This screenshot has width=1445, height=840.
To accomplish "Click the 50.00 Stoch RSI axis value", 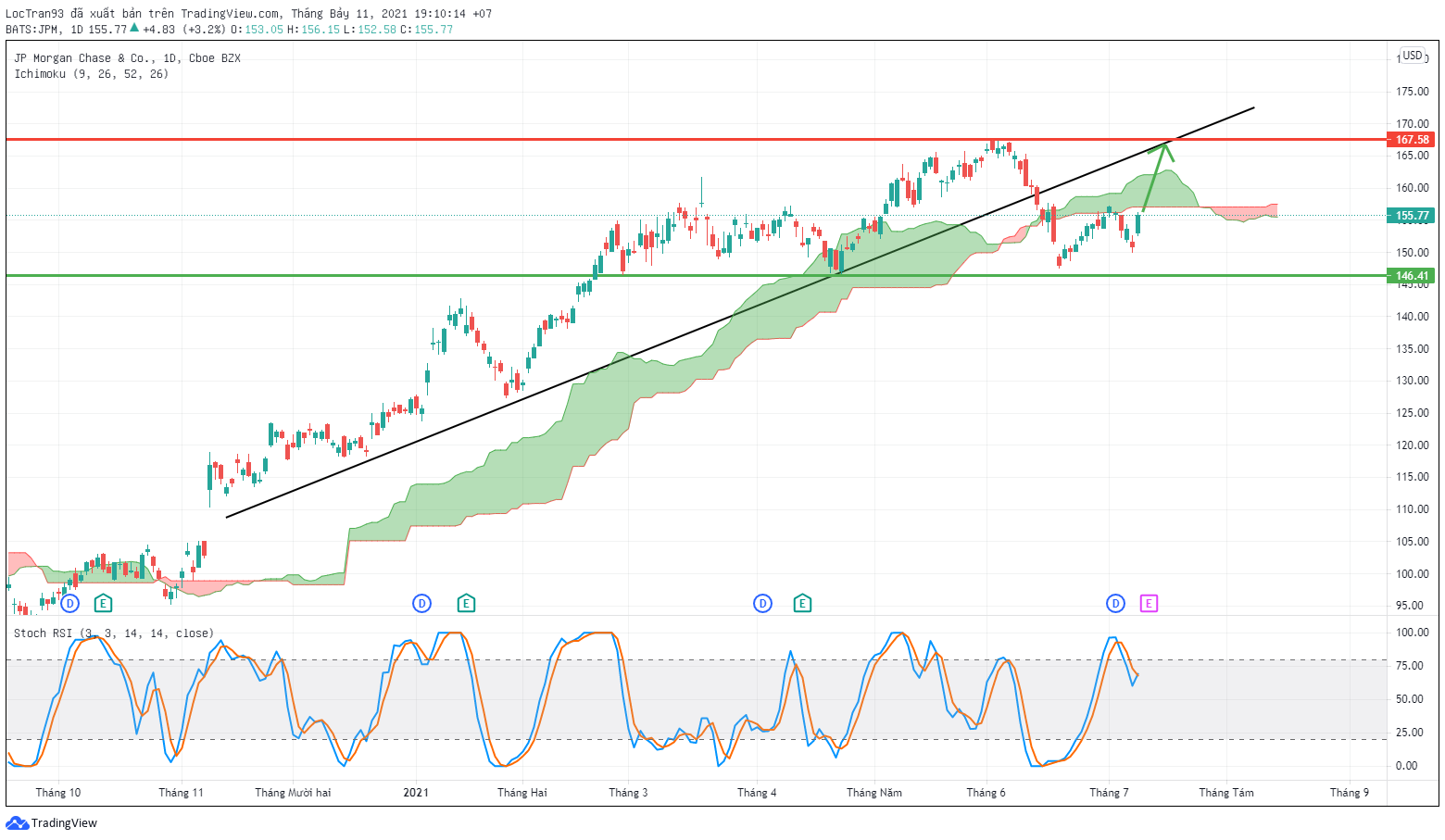I will pyautogui.click(x=1410, y=699).
